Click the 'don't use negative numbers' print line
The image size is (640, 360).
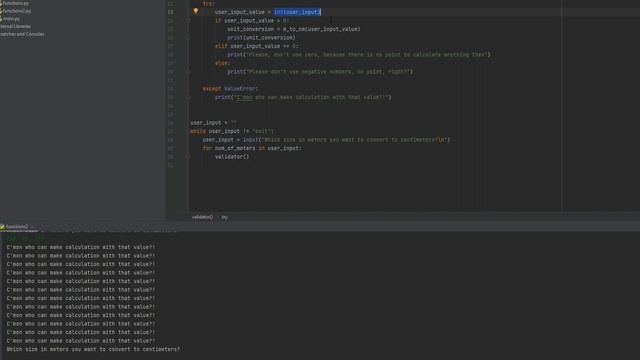(320, 72)
